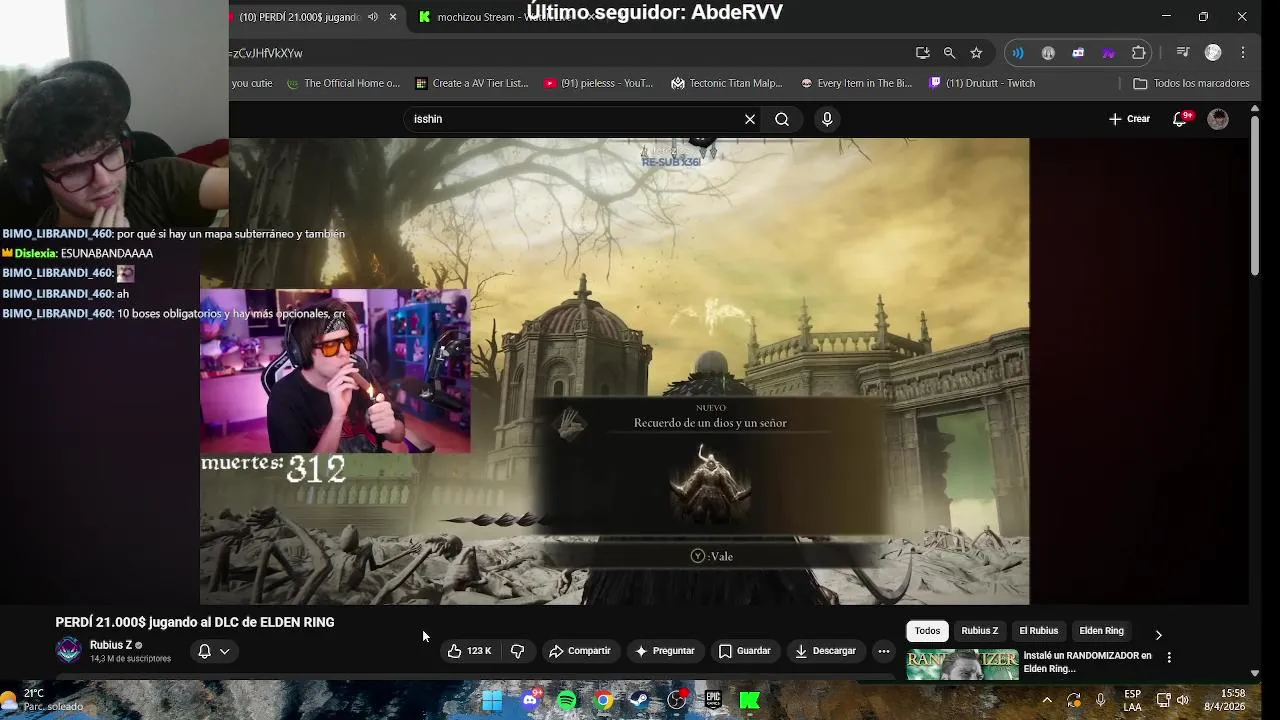This screenshot has width=1280, height=720.
Task: Select the 'Rubius Z' filter chip
Action: [980, 631]
